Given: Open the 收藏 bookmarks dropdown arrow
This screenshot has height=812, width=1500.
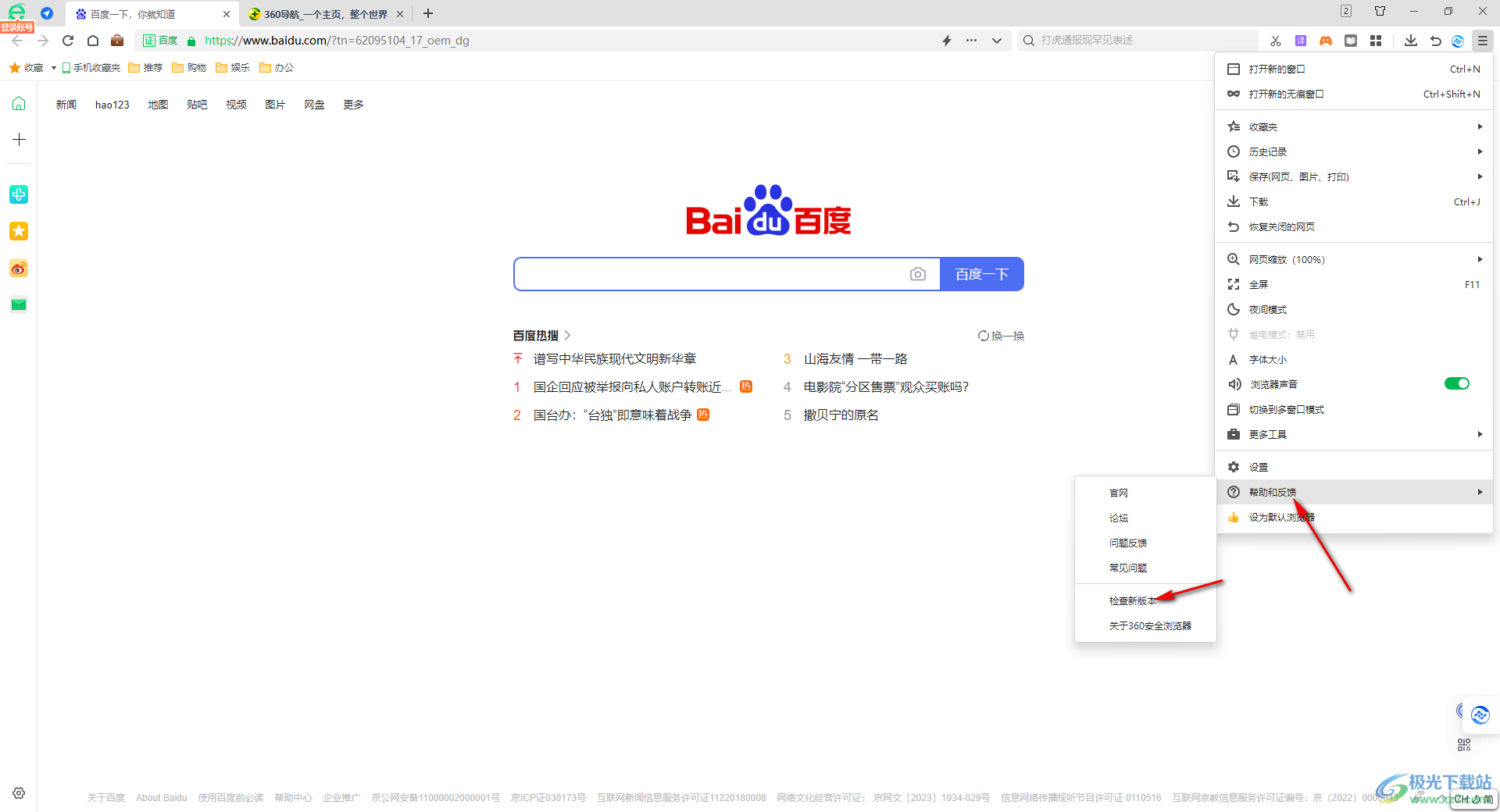Looking at the screenshot, I should [53, 68].
